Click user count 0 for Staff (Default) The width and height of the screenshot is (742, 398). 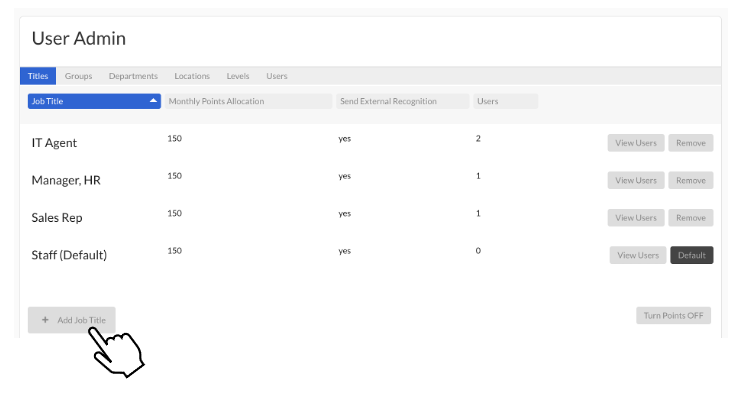pyautogui.click(x=478, y=250)
